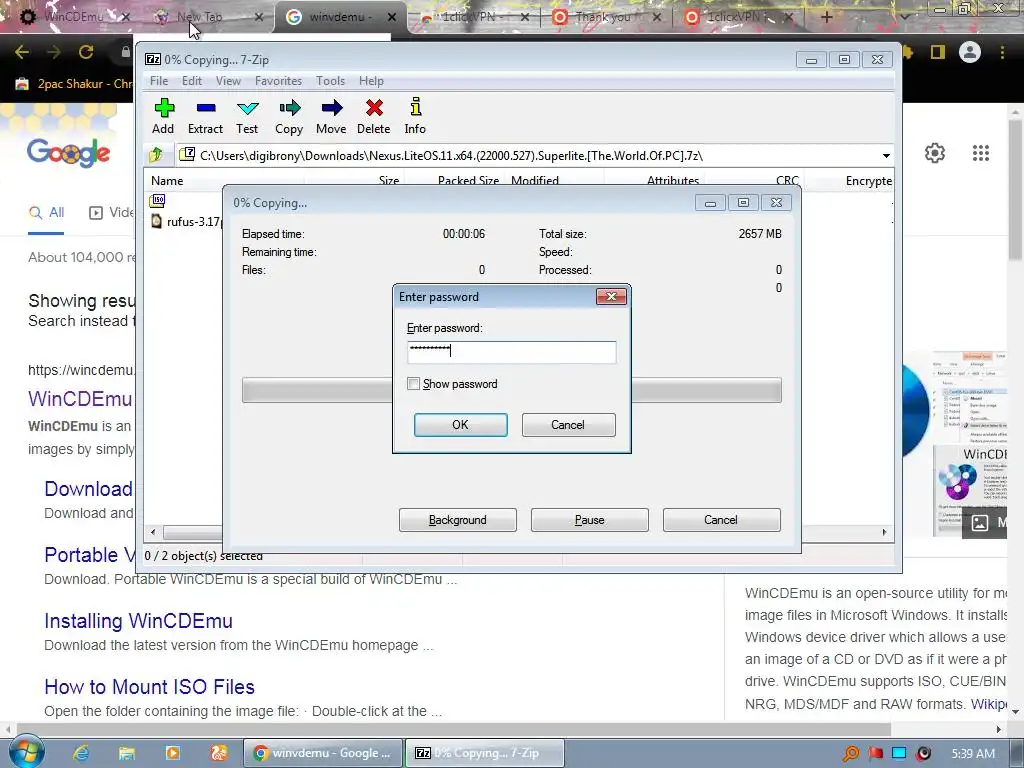Click the Google logo

[68, 153]
